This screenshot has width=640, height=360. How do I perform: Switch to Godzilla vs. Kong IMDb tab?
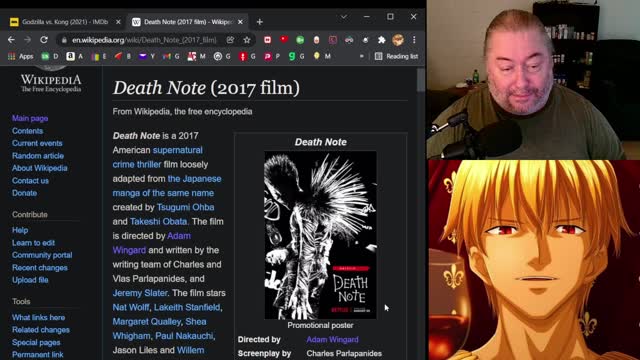coord(65,22)
